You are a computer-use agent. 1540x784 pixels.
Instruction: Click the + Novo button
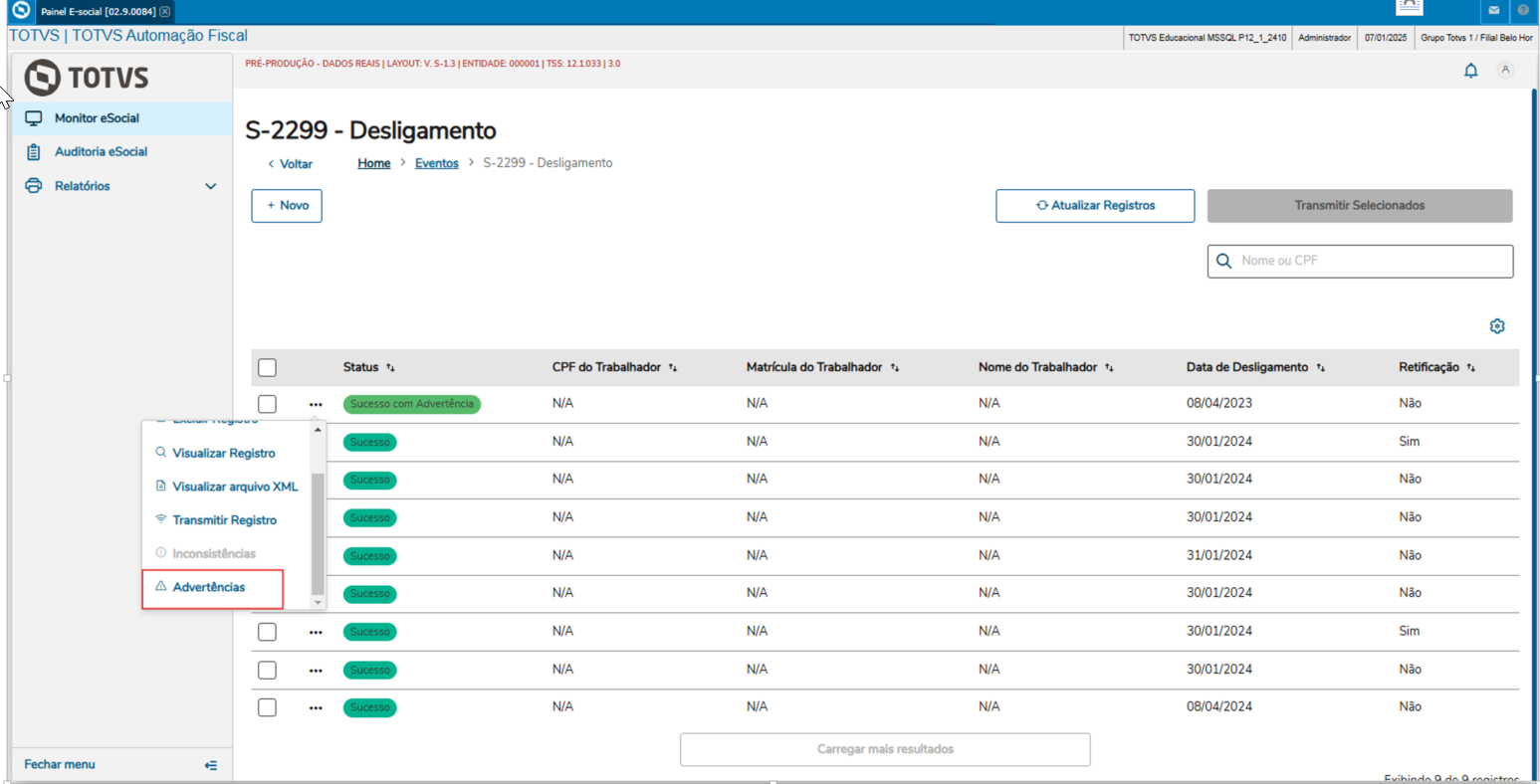coord(287,206)
